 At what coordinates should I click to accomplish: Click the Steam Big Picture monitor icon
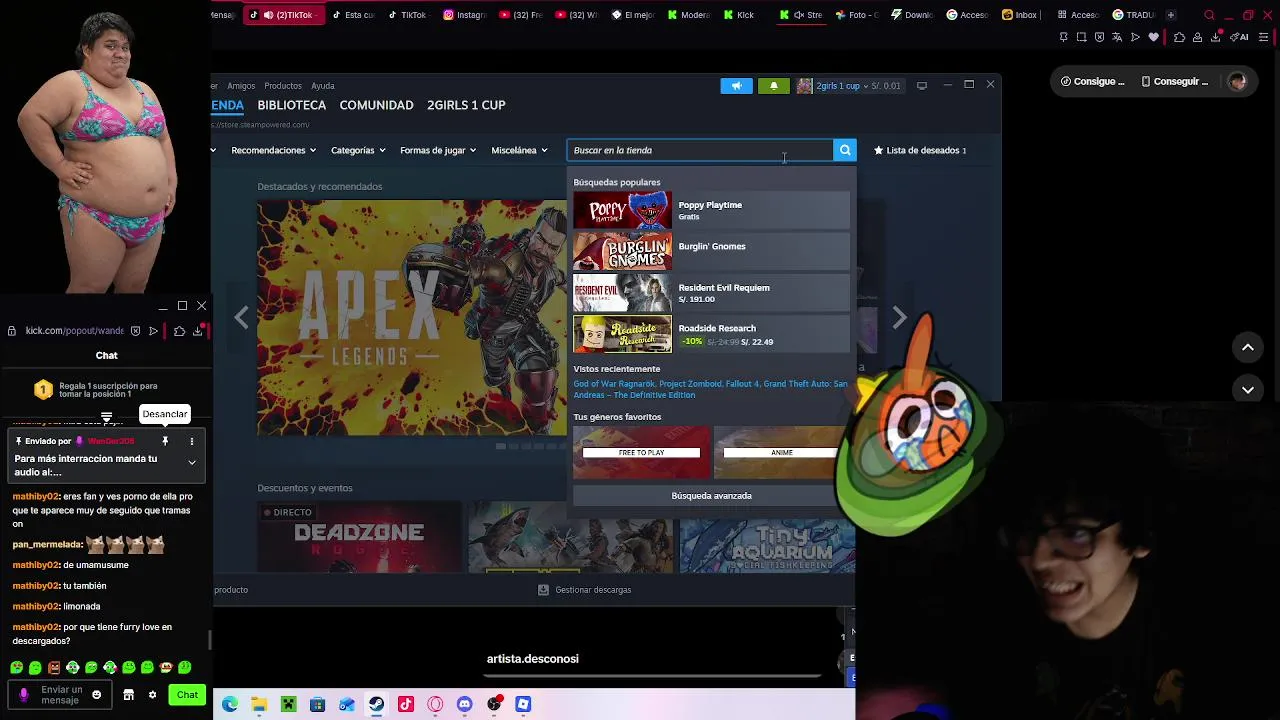tap(922, 86)
